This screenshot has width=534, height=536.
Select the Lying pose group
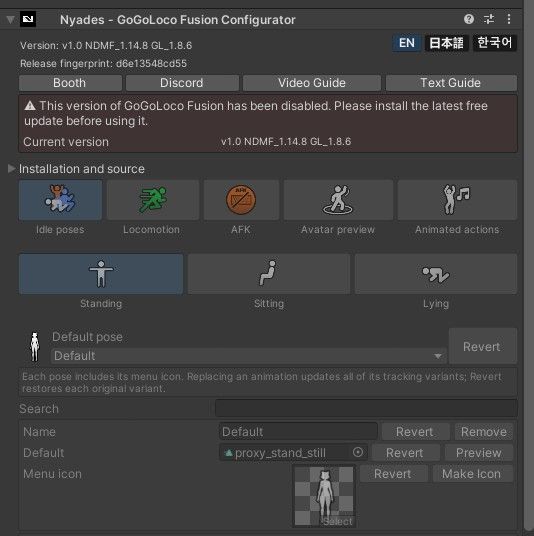click(436, 274)
